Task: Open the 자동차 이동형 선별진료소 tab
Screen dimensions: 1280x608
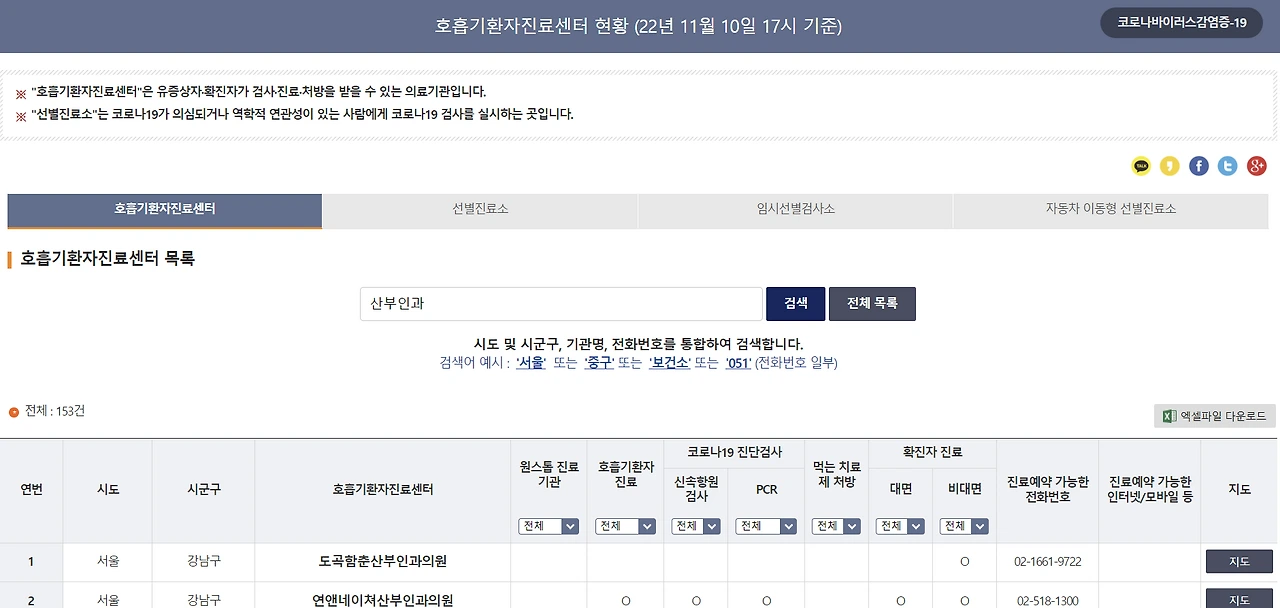Action: pos(1111,211)
